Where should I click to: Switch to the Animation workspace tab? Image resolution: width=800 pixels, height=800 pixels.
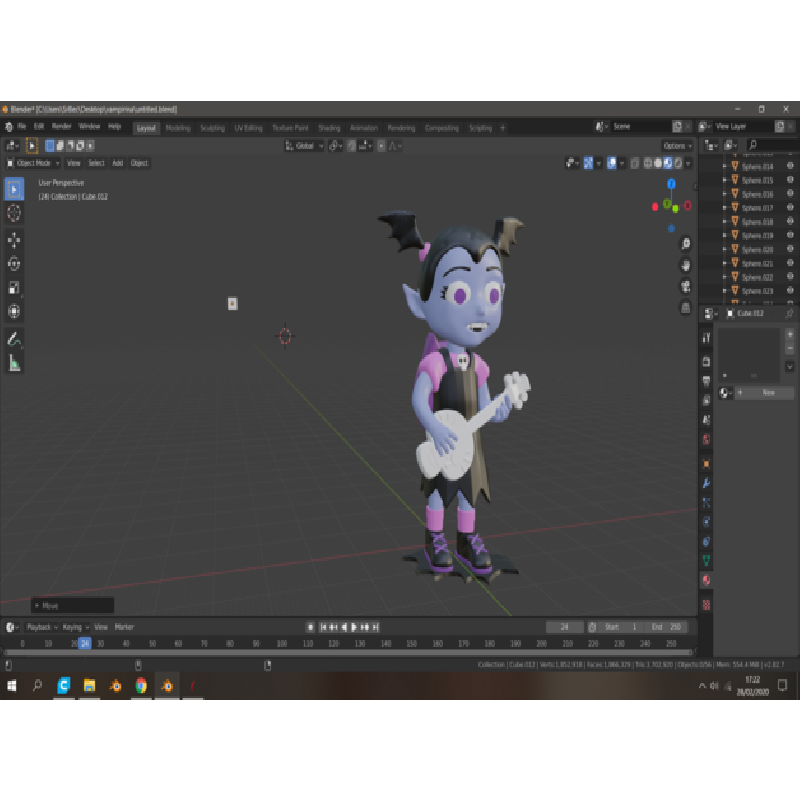click(364, 128)
